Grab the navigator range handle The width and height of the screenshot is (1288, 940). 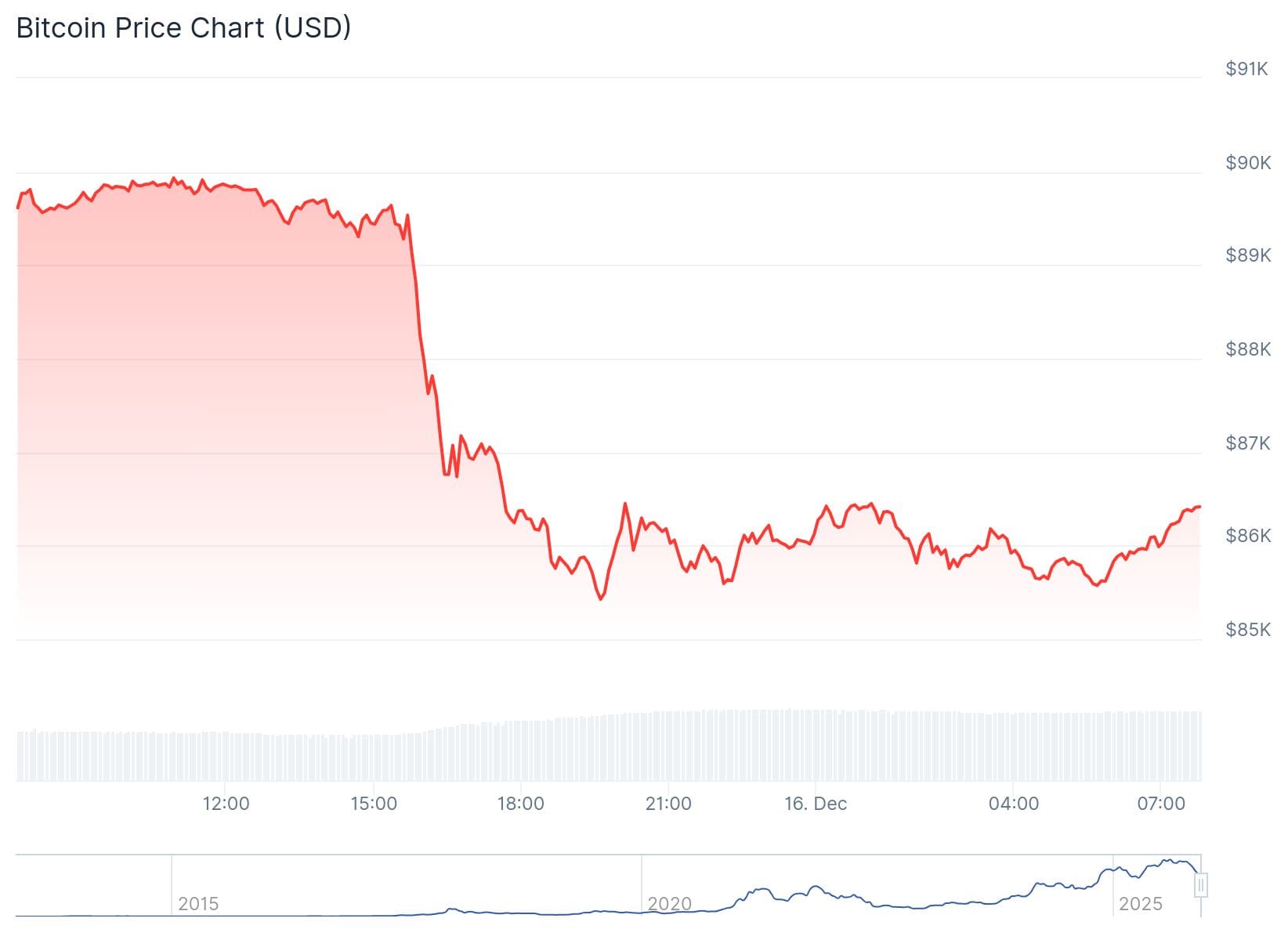tap(1200, 885)
